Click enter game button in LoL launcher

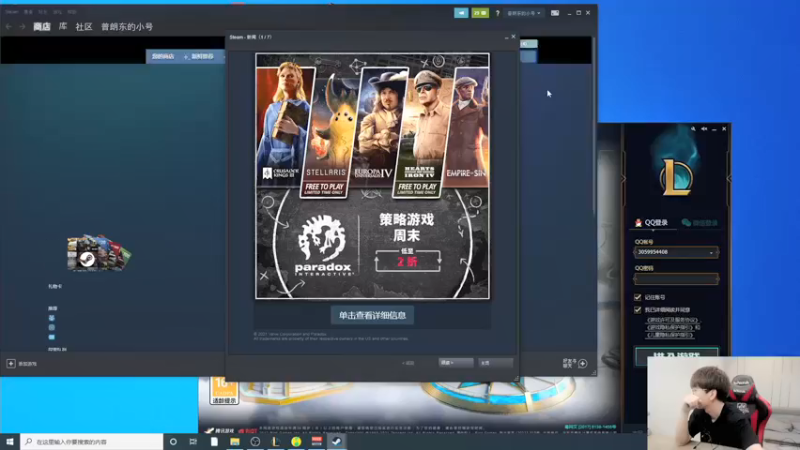677,355
